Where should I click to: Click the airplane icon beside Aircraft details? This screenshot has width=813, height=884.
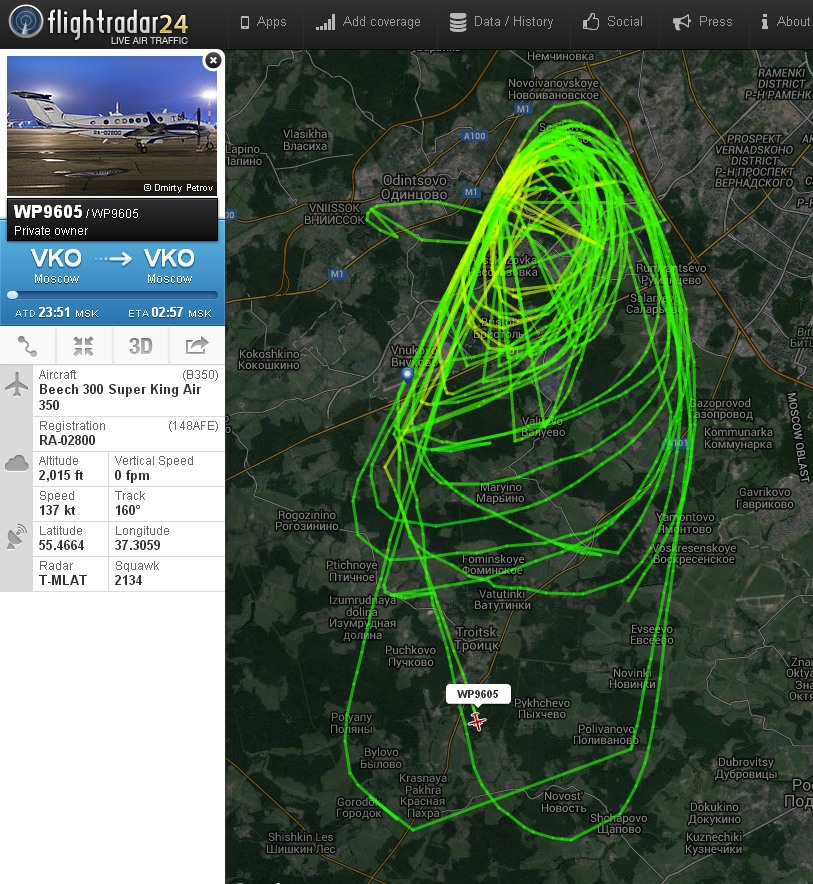click(x=16, y=384)
